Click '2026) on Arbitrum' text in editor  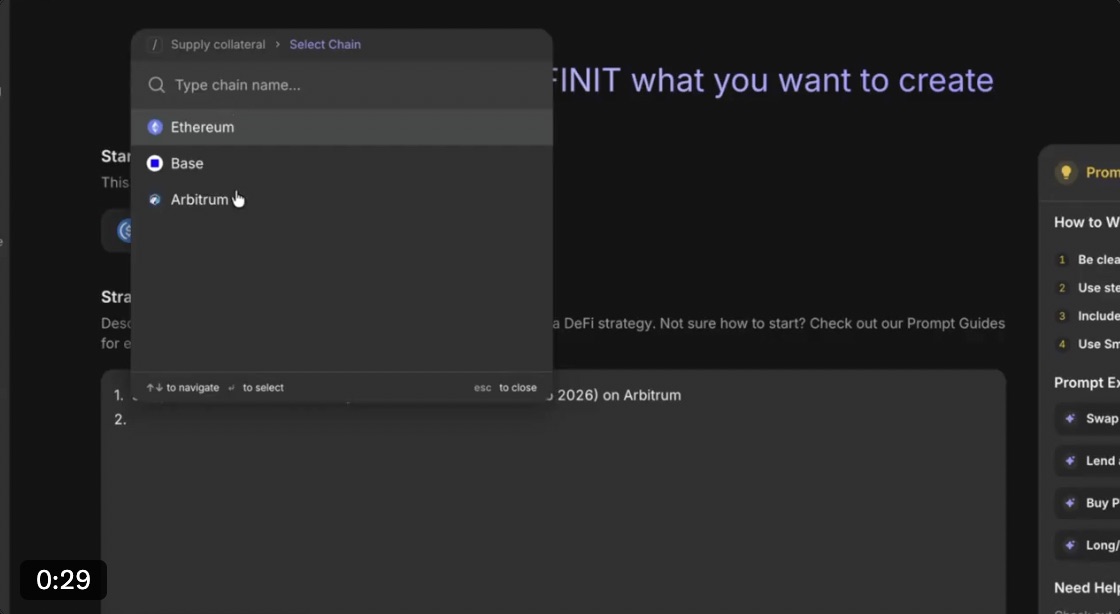(619, 395)
